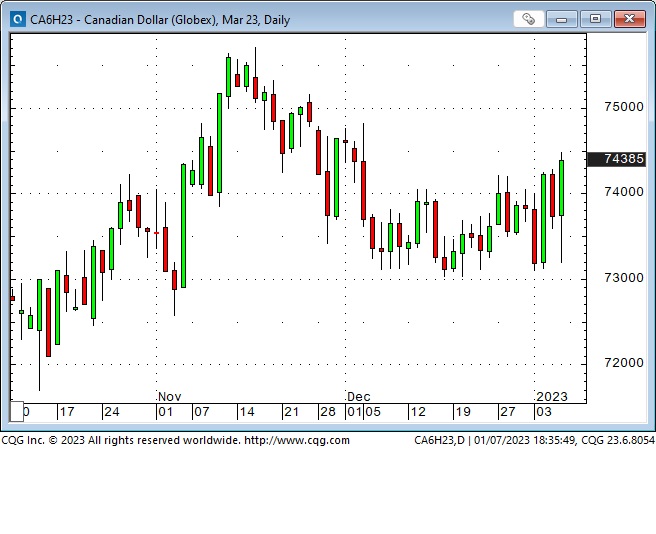This screenshot has height=534, width=656.
Task: Click the 14 date label on time axis
Action: point(247,412)
